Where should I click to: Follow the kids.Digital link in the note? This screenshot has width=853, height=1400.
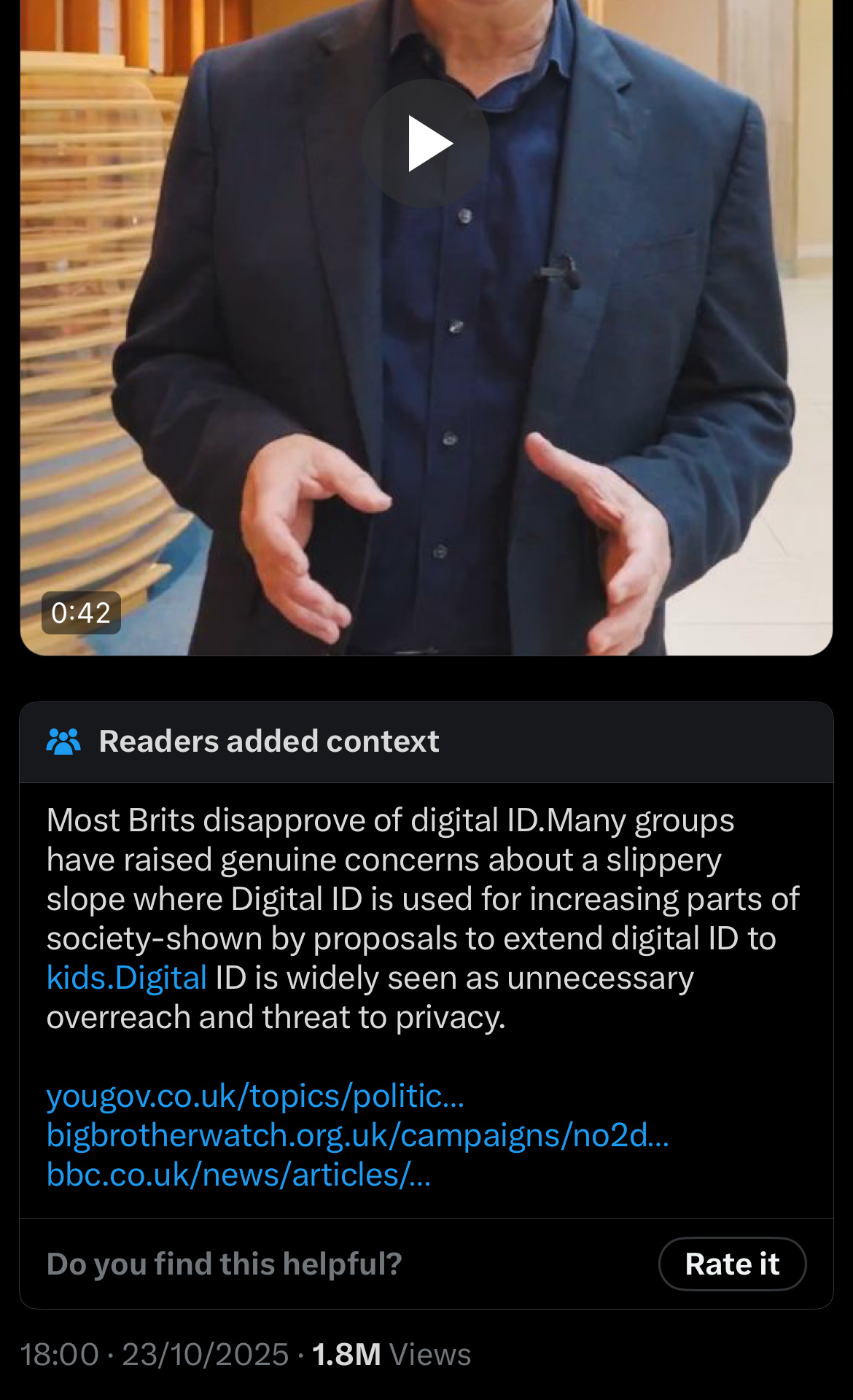127,977
